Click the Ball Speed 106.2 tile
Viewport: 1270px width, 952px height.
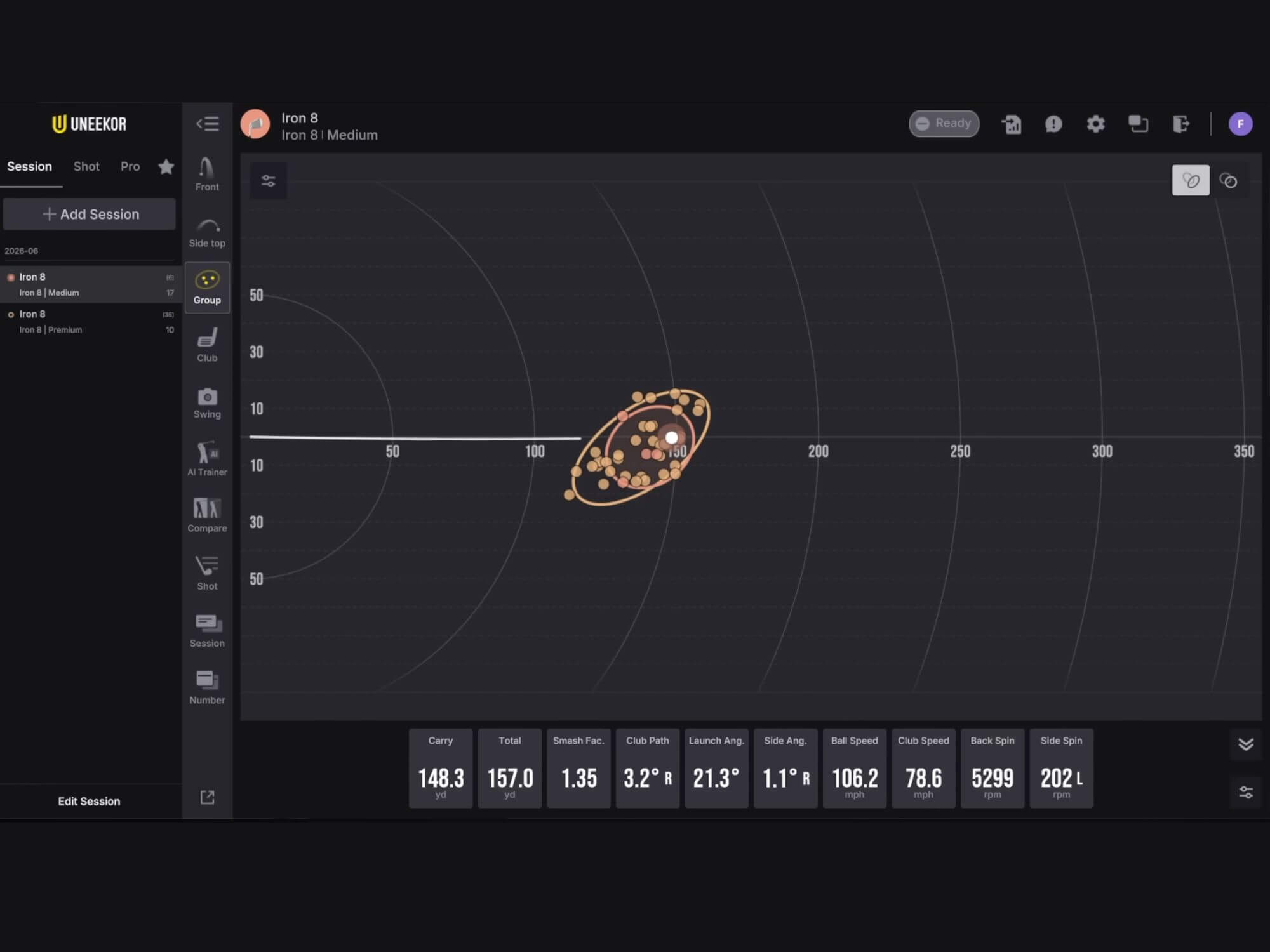[x=855, y=768]
